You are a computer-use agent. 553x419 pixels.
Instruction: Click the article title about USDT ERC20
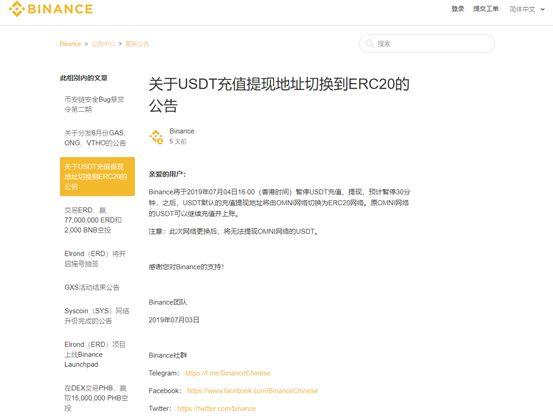point(279,95)
